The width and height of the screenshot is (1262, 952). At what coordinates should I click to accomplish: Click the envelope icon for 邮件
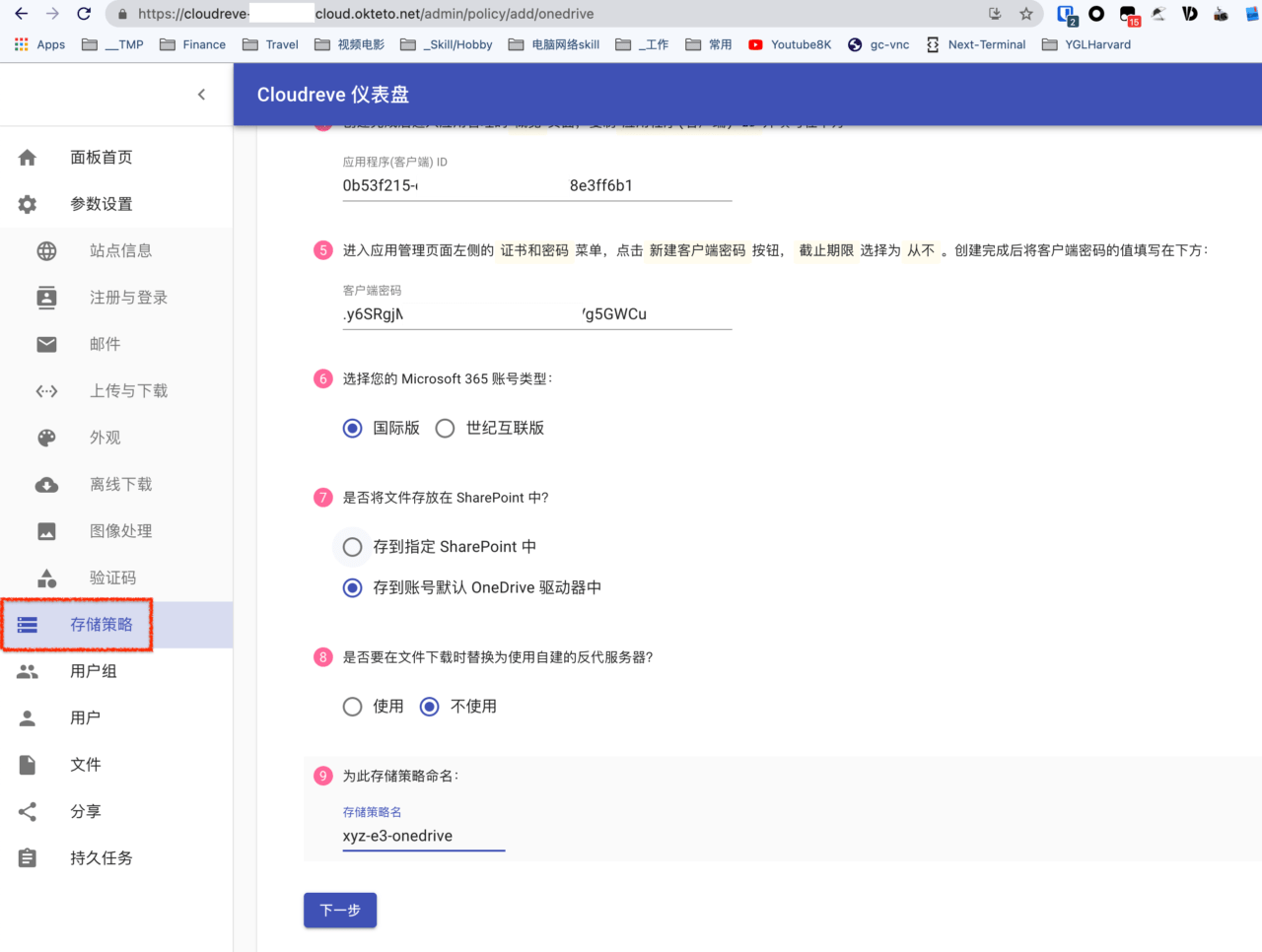point(46,344)
